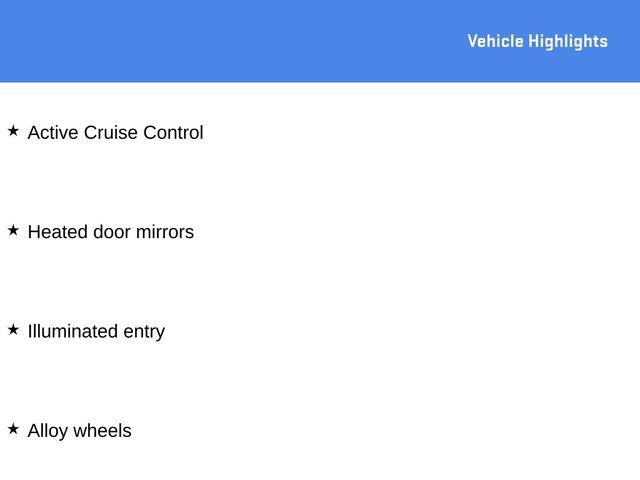Click the word Heated in the second highlight
640x480 pixels.
(x=57, y=232)
